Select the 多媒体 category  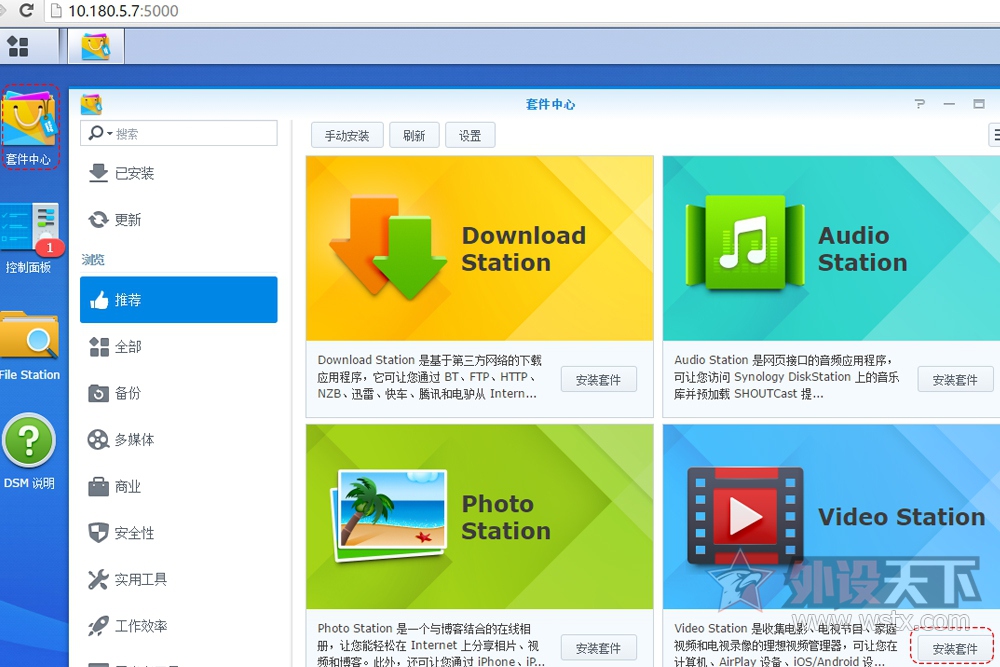tap(179, 439)
